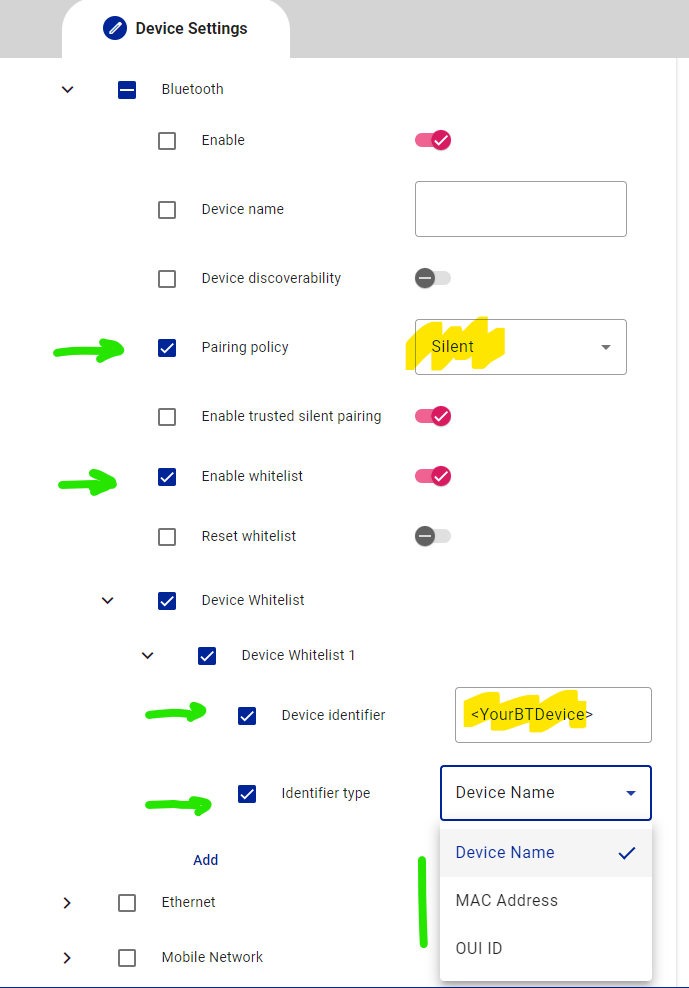
Task: Open the Pairing policy dropdown
Action: click(x=520, y=347)
